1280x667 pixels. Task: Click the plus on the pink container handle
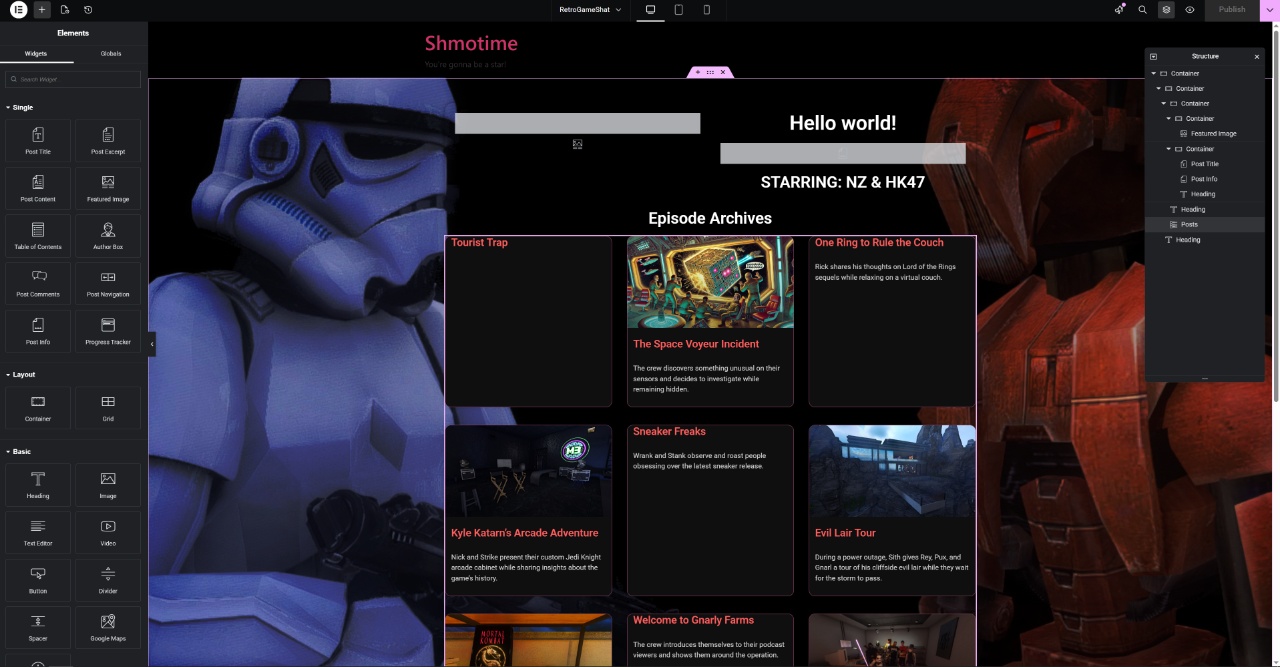click(x=698, y=72)
